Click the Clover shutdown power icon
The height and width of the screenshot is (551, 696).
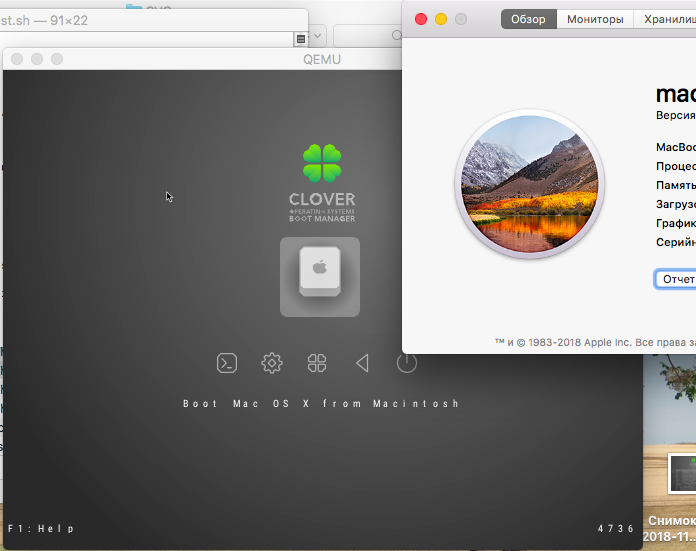pyautogui.click(x=407, y=363)
